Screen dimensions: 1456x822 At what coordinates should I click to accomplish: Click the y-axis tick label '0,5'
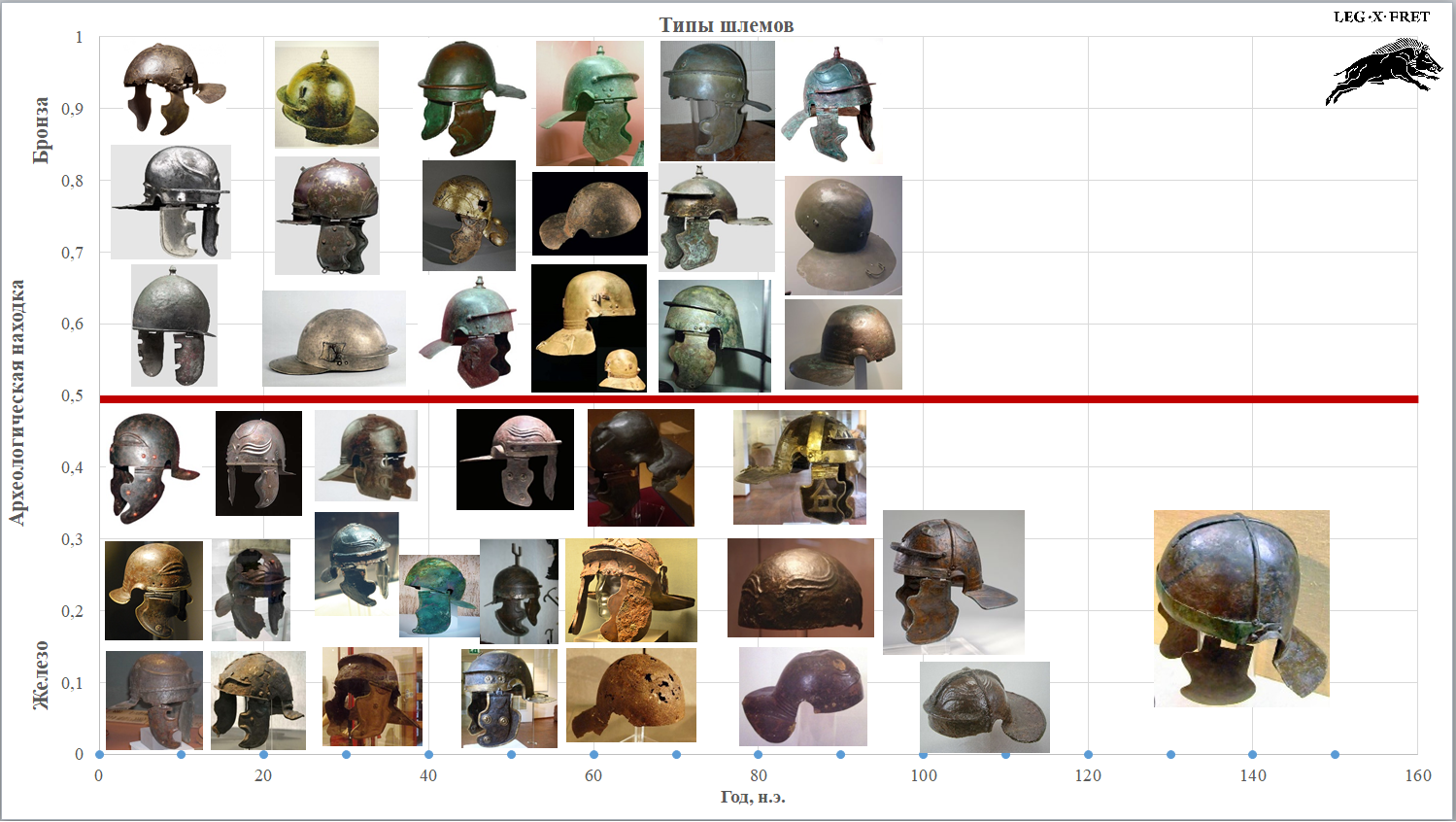(x=73, y=395)
